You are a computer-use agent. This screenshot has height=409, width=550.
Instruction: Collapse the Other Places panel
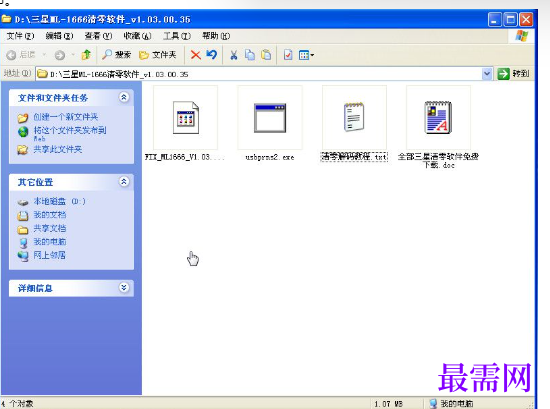[x=124, y=182]
